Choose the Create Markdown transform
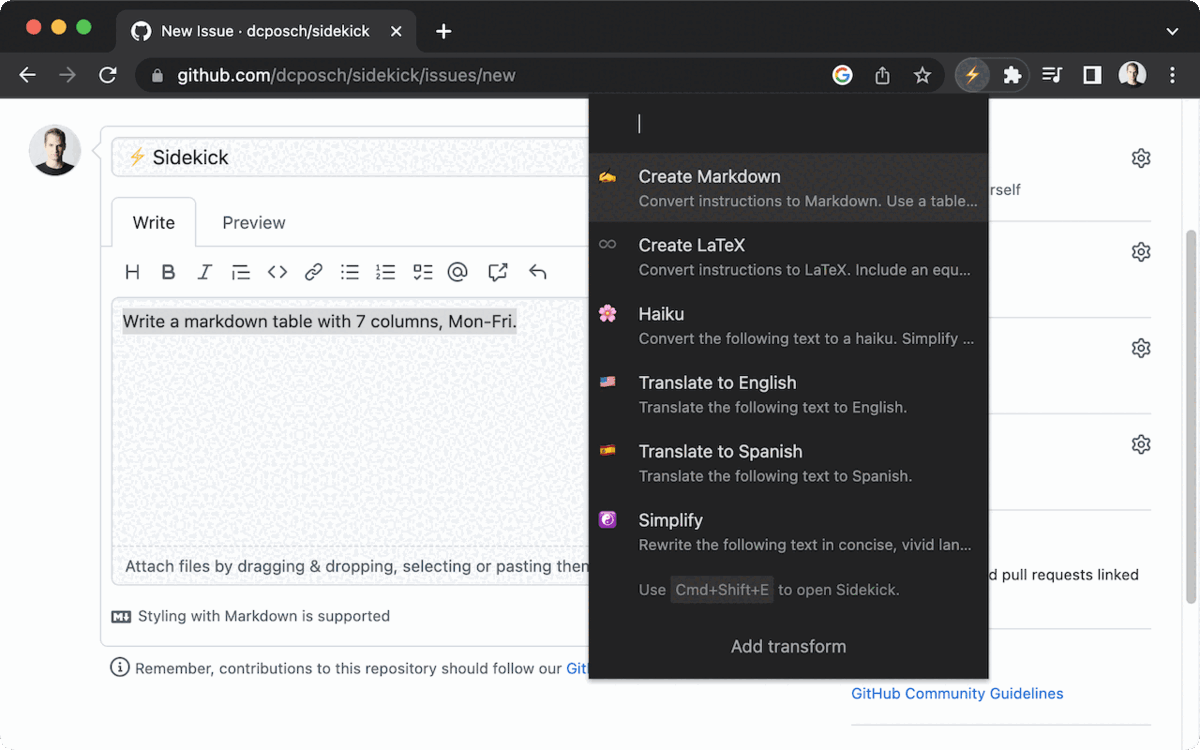 click(788, 187)
